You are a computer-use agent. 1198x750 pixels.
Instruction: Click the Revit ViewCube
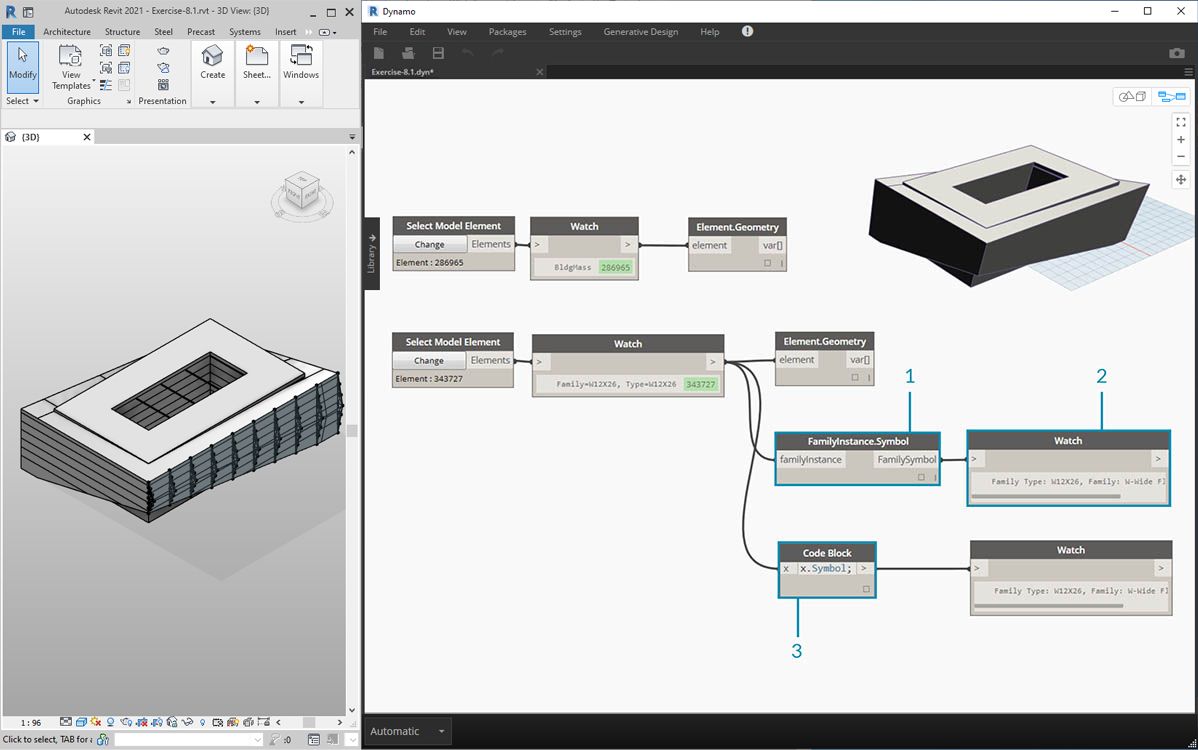click(300, 191)
